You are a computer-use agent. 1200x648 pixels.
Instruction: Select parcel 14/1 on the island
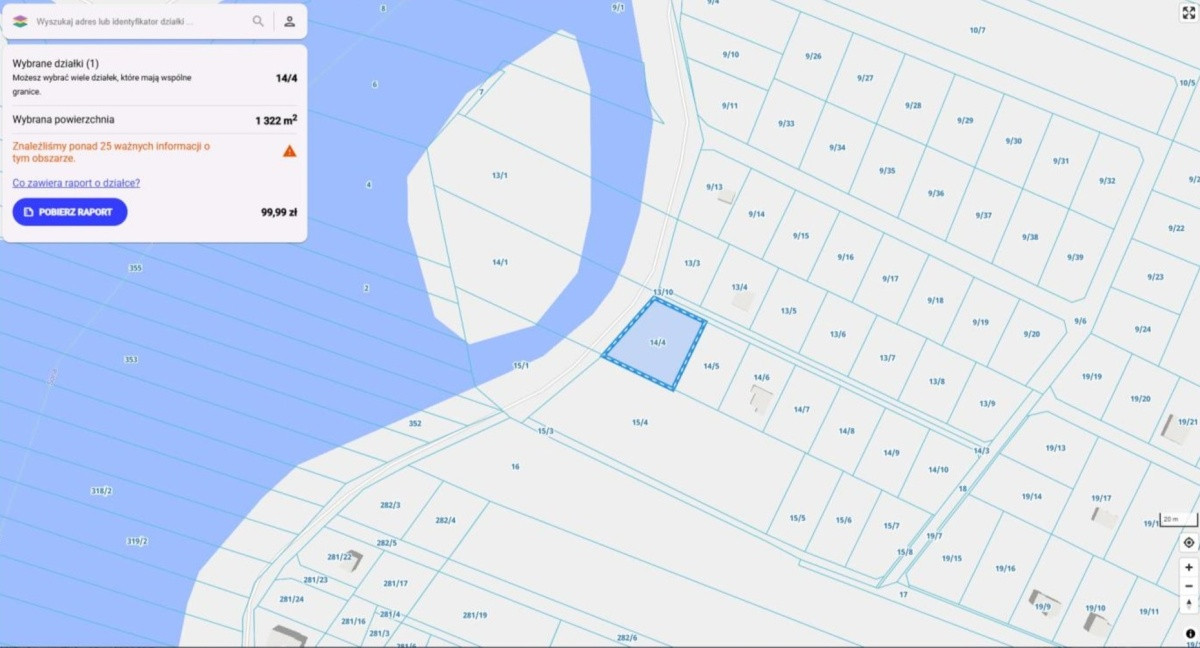pos(500,263)
